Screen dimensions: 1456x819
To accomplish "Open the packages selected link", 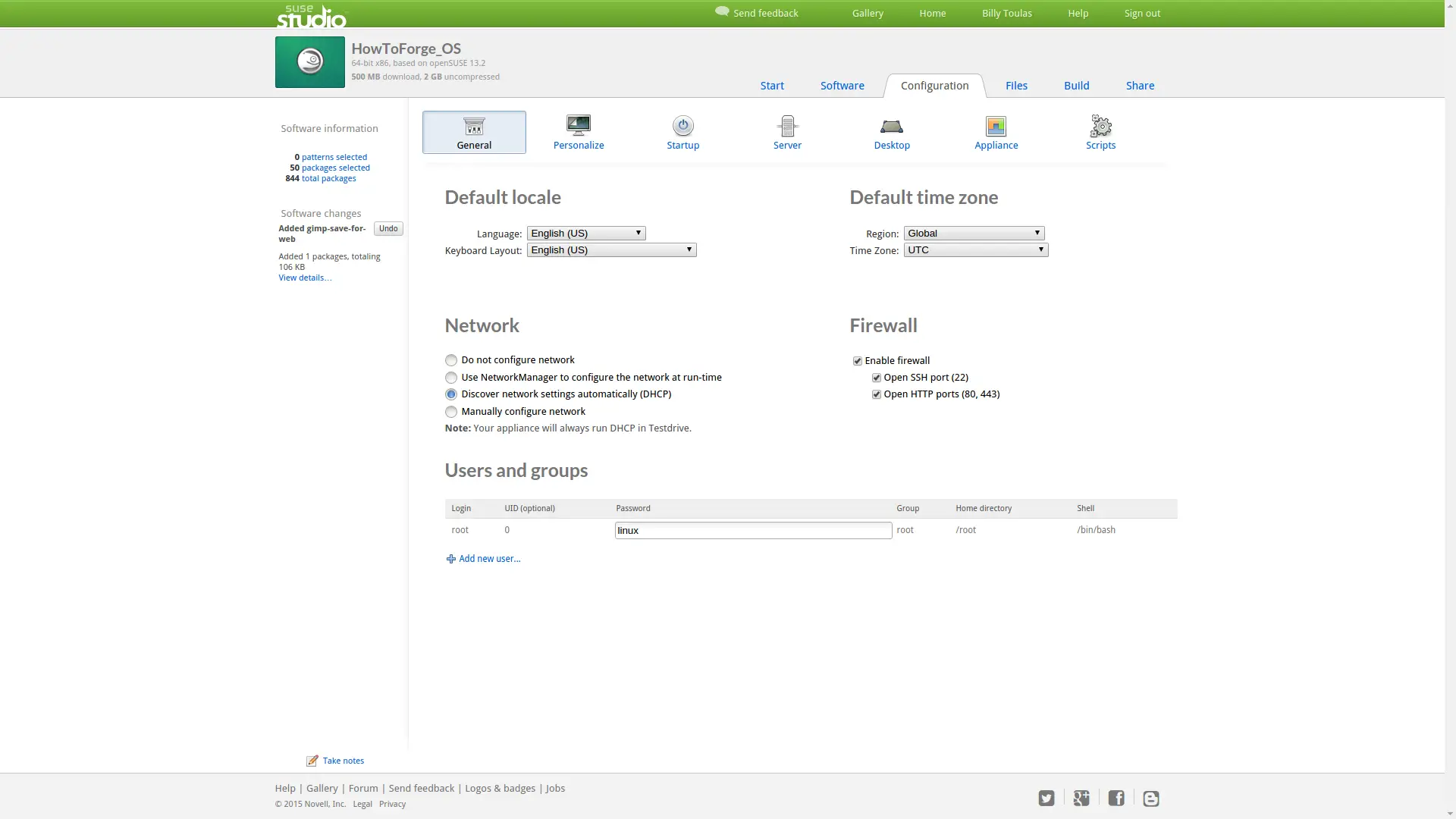I will coord(336,168).
